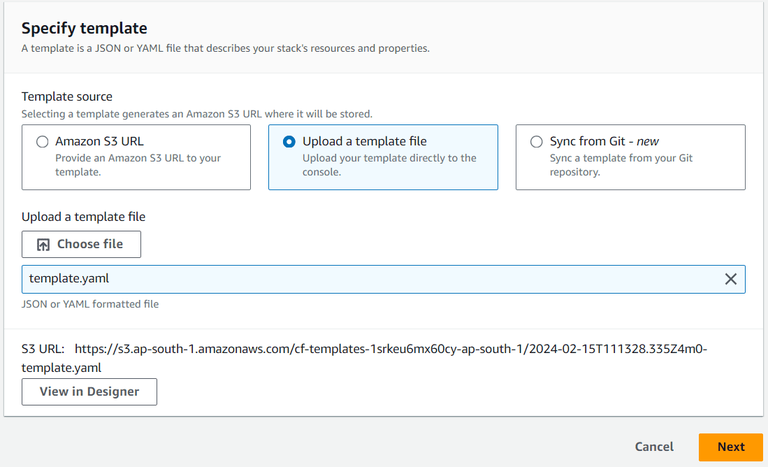Screen dimensions: 768x467
Task: Choose the Sync from Git radio option
Action: [x=537, y=142]
